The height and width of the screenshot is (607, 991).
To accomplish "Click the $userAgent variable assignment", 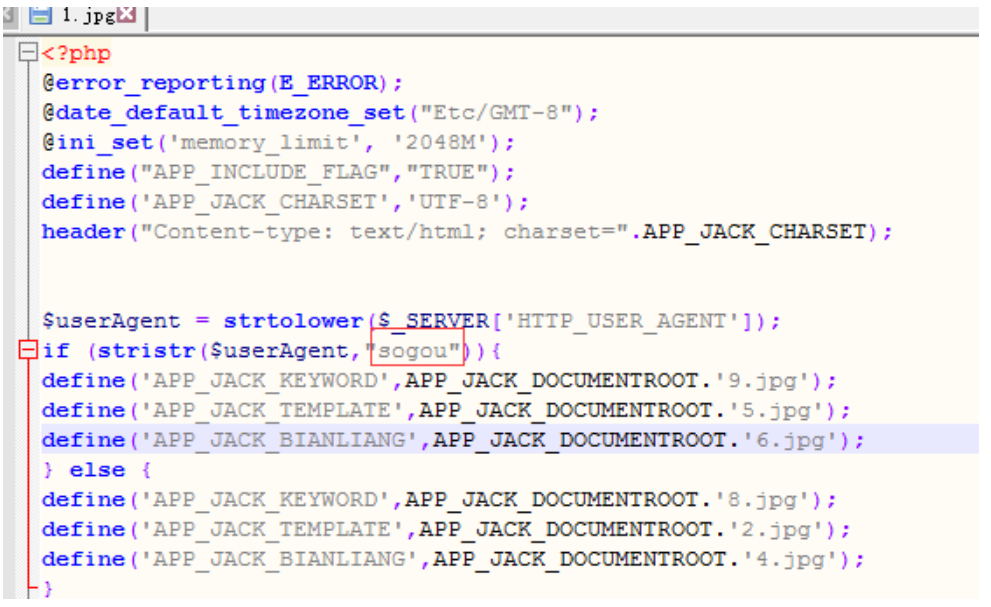I will point(110,321).
